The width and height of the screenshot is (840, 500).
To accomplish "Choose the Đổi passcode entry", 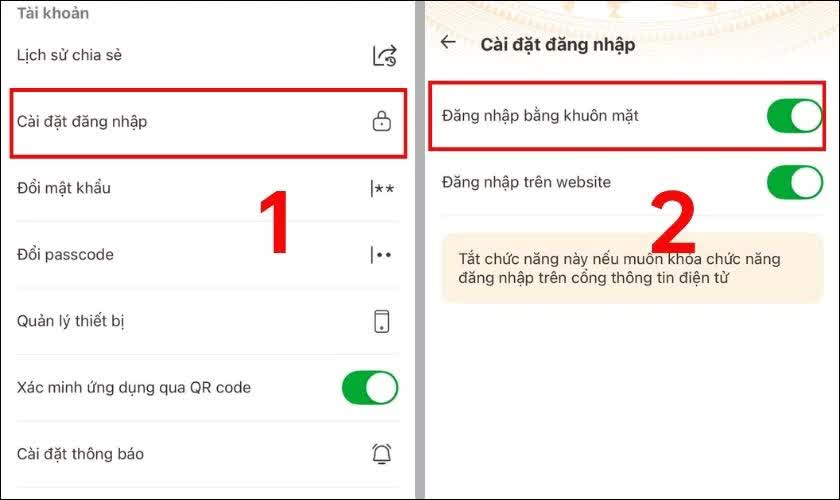I will [x=208, y=255].
